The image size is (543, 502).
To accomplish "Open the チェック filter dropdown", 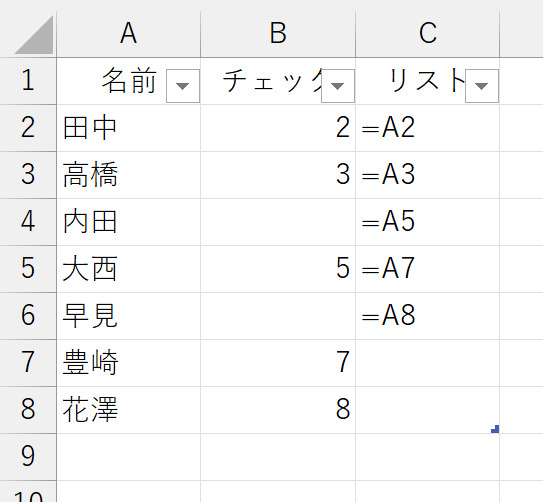I will [338, 86].
